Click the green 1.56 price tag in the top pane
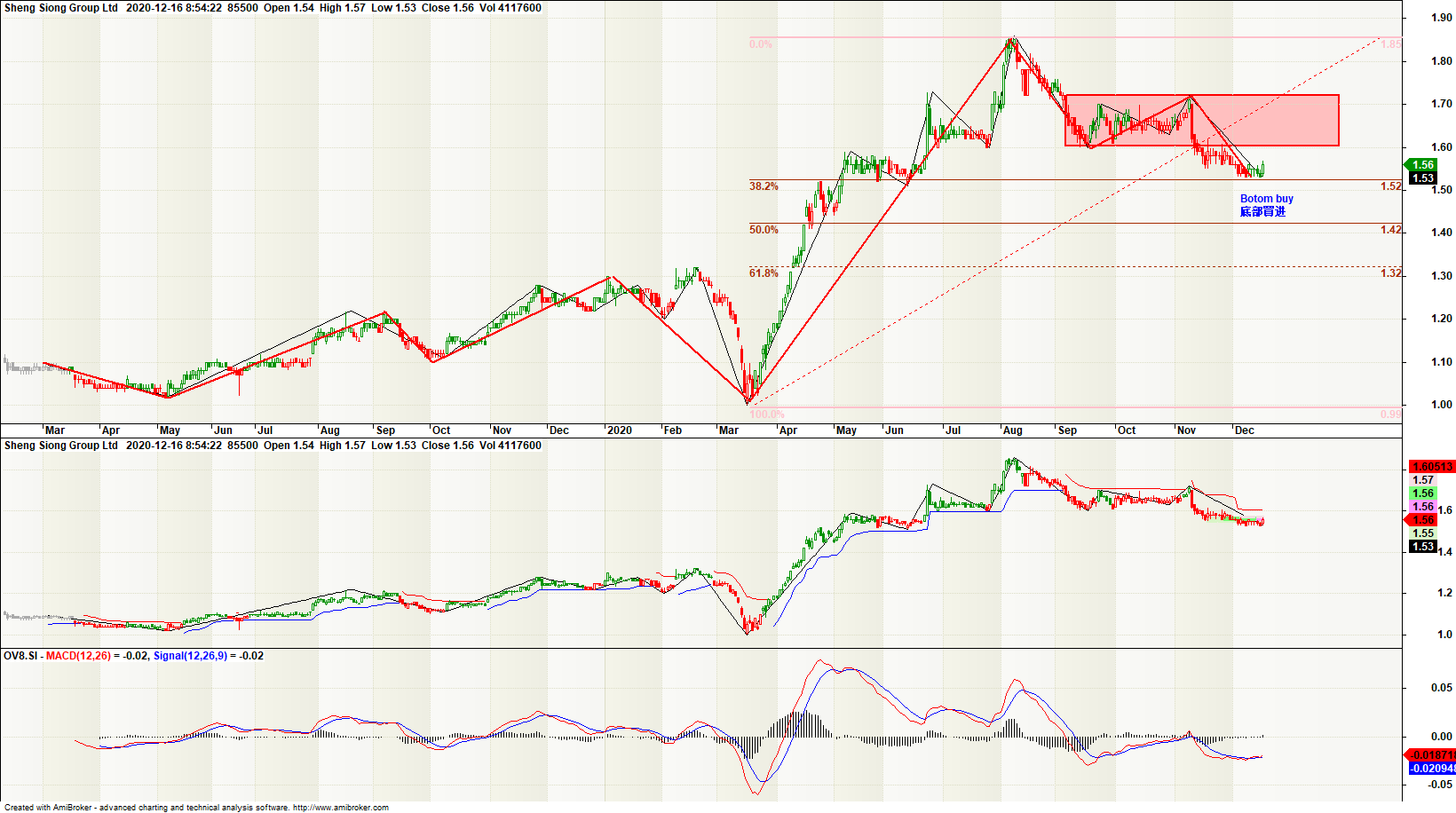Image resolution: width=1456 pixels, height=813 pixels. click(1421, 165)
